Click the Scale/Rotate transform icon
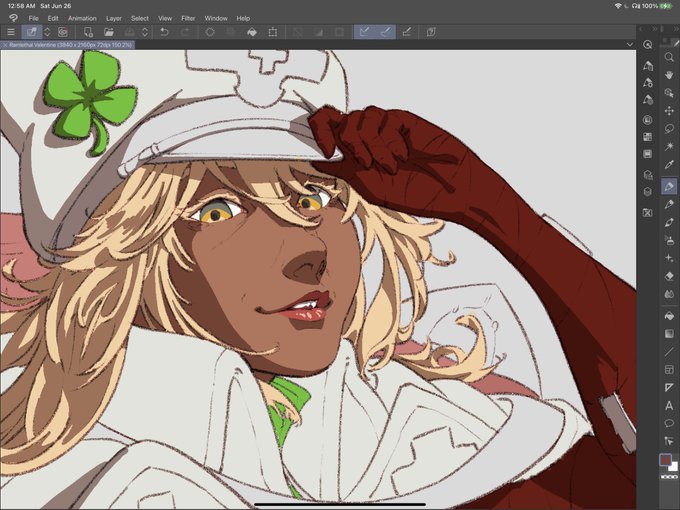This screenshot has width=680, height=510. tap(273, 32)
